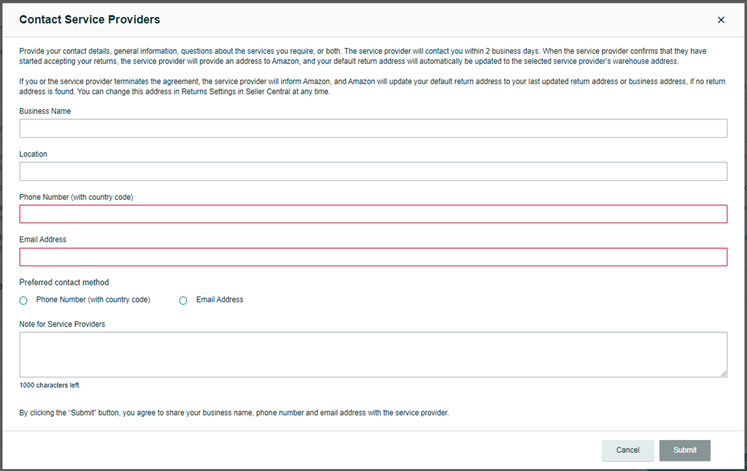This screenshot has width=747, height=471.
Task: Cancel the contact request
Action: point(627,450)
